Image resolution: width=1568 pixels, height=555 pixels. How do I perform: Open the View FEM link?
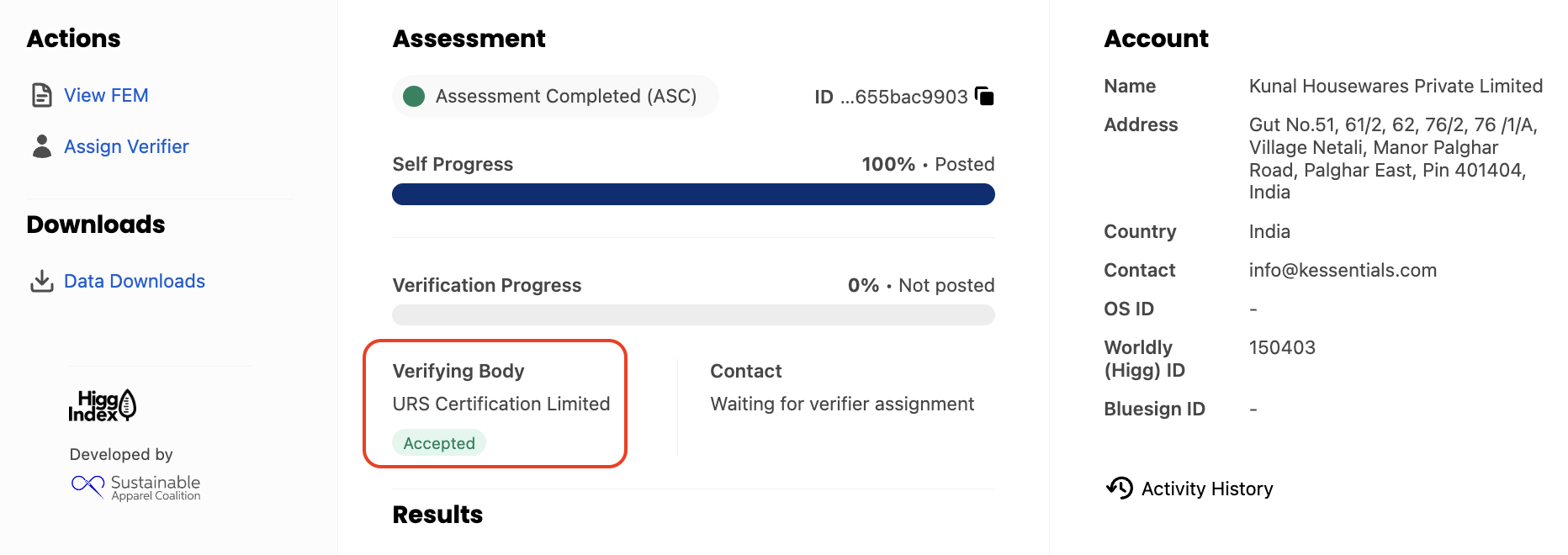coord(106,96)
